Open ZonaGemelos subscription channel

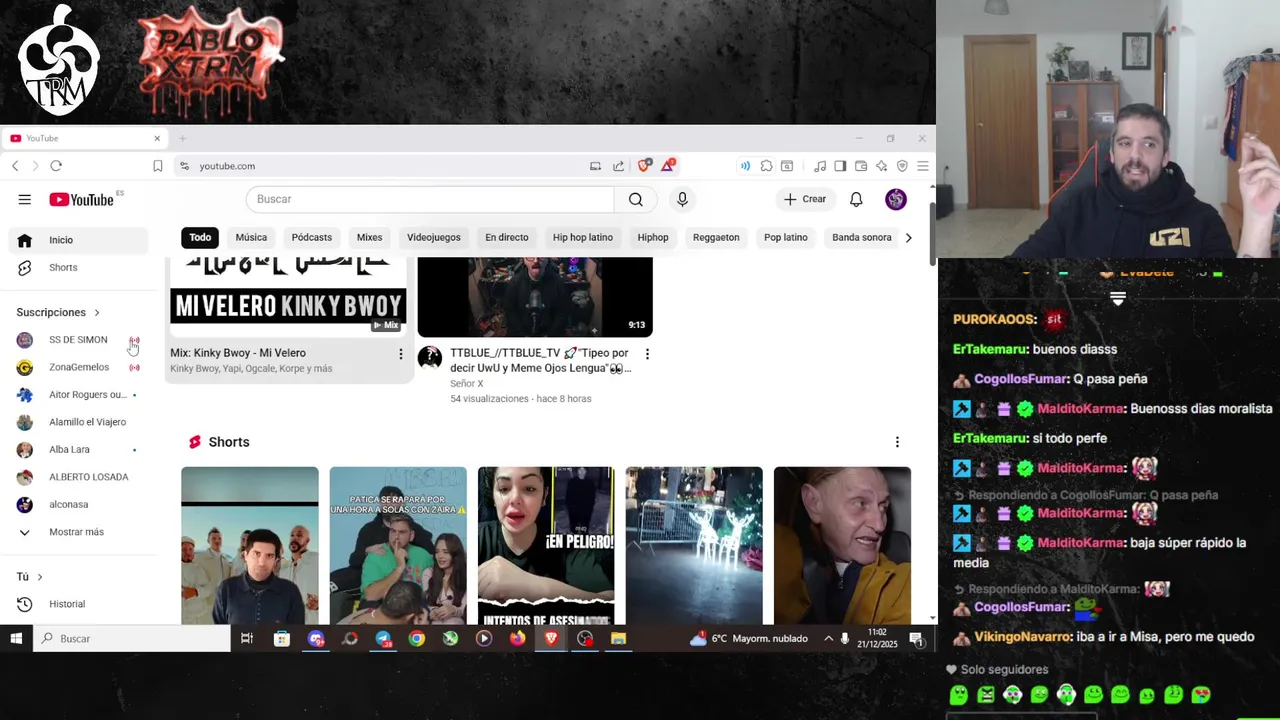tap(78, 367)
